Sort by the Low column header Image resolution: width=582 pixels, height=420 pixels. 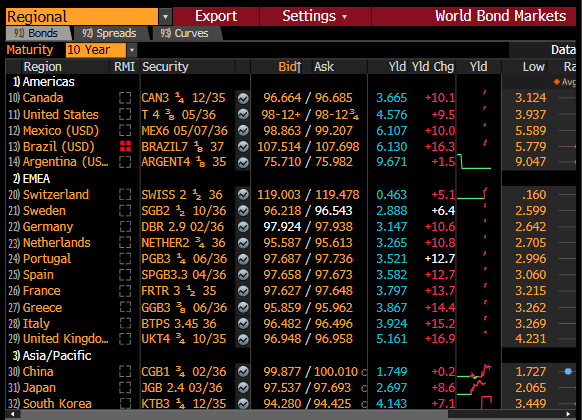point(534,67)
